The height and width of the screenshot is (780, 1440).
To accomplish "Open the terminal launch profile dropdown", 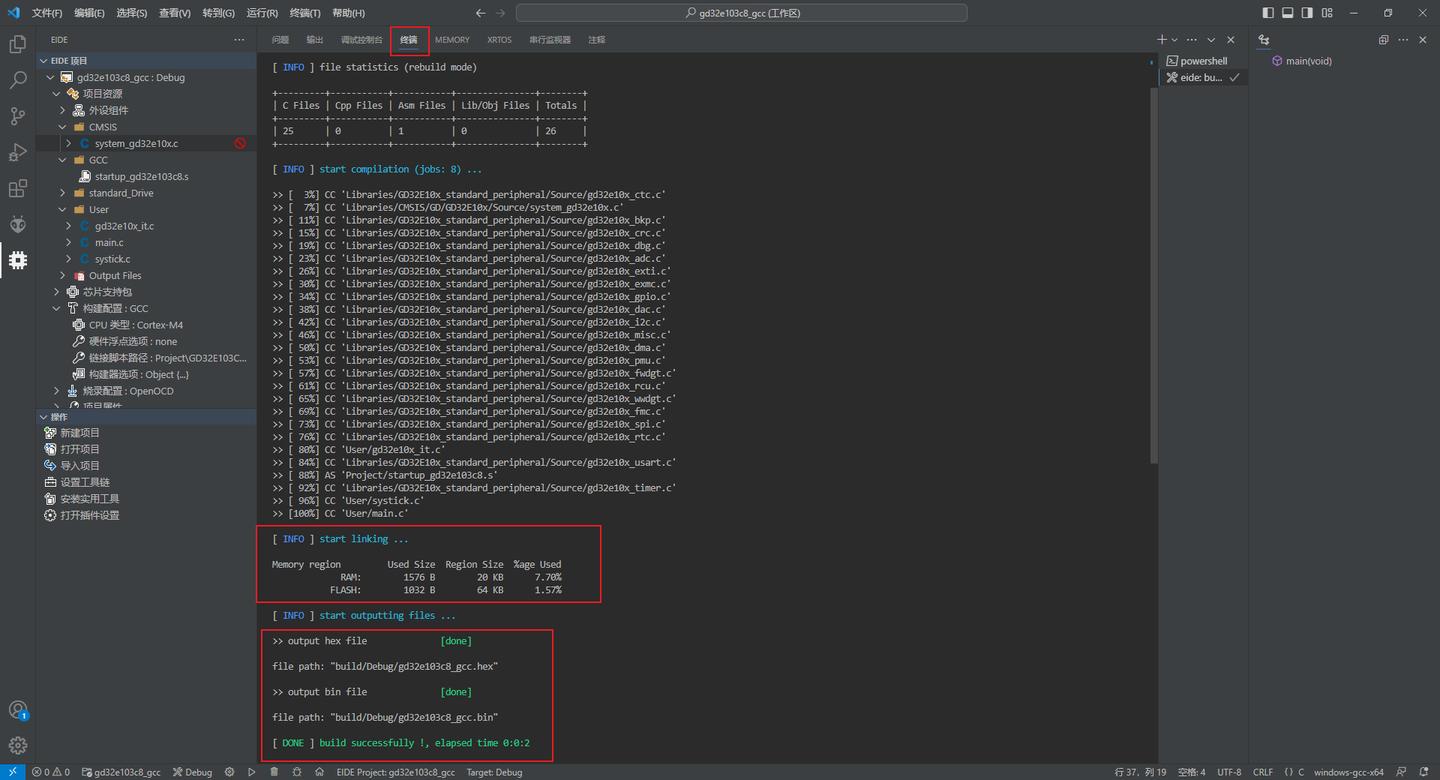I will (1175, 39).
